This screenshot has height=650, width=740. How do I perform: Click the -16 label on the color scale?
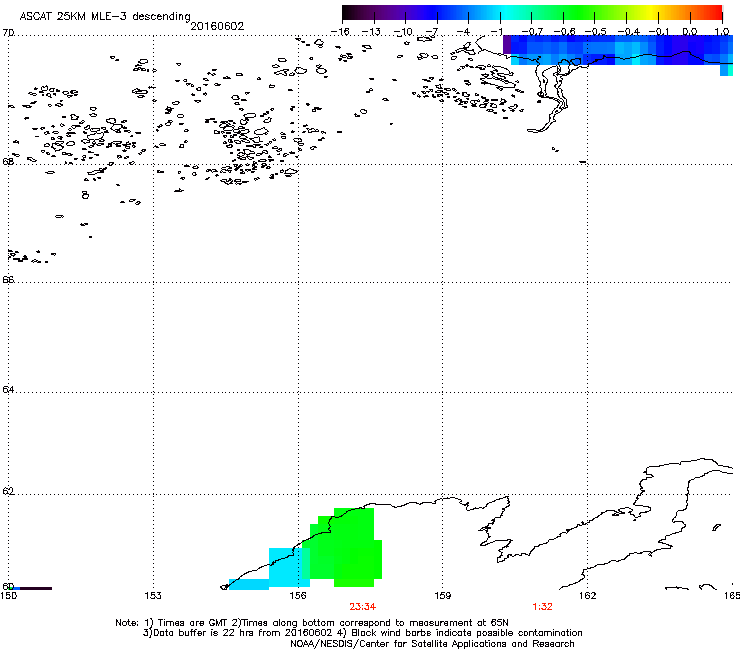click(340, 32)
